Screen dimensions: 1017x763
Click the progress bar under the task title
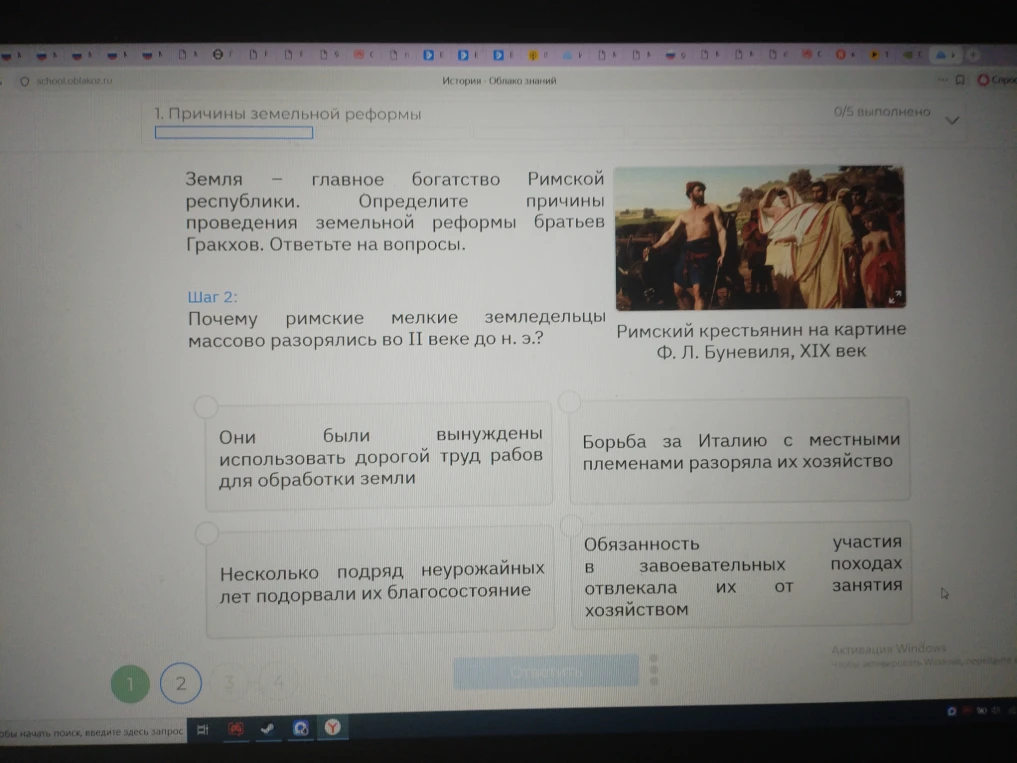233,133
